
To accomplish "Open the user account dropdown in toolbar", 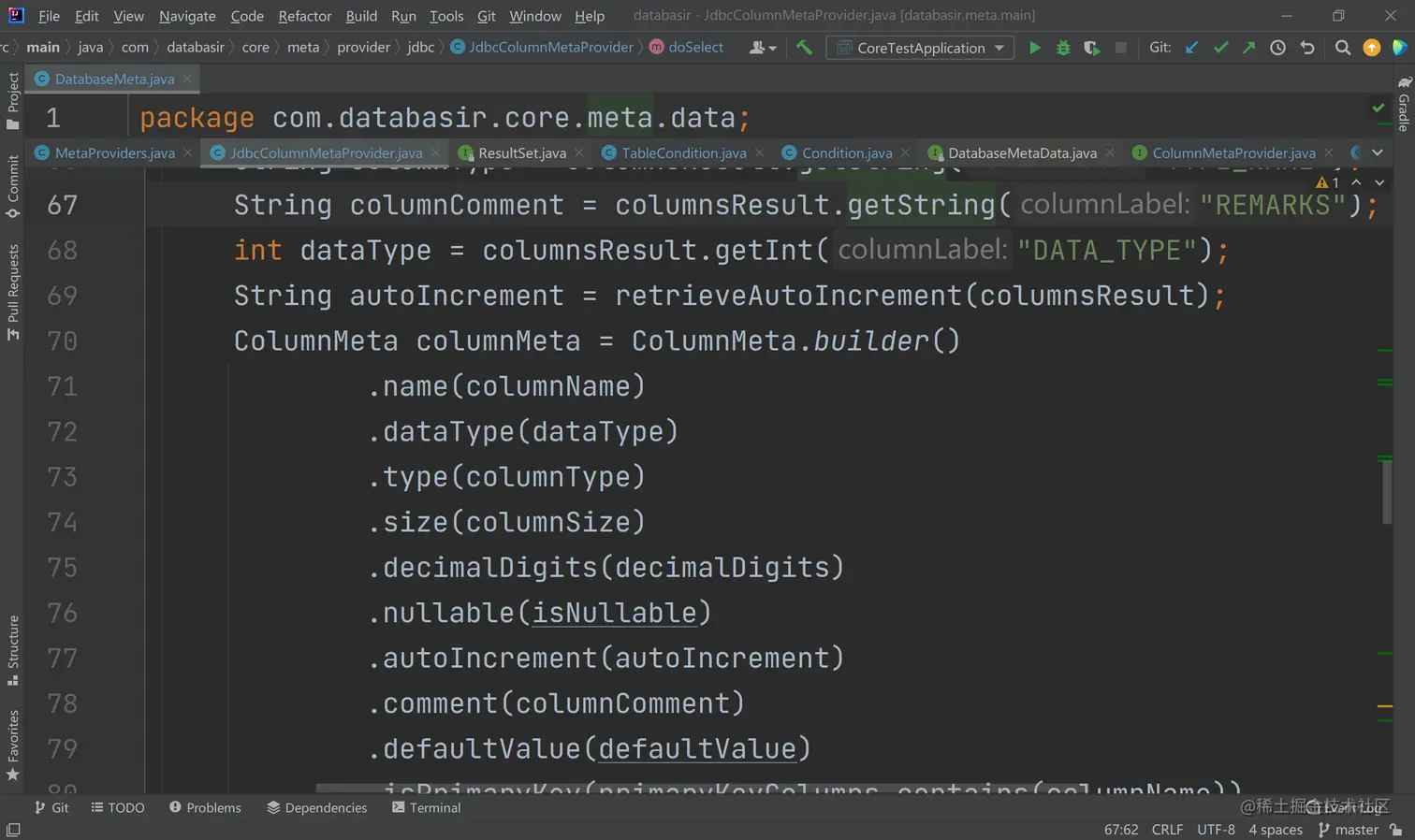I will (x=763, y=48).
